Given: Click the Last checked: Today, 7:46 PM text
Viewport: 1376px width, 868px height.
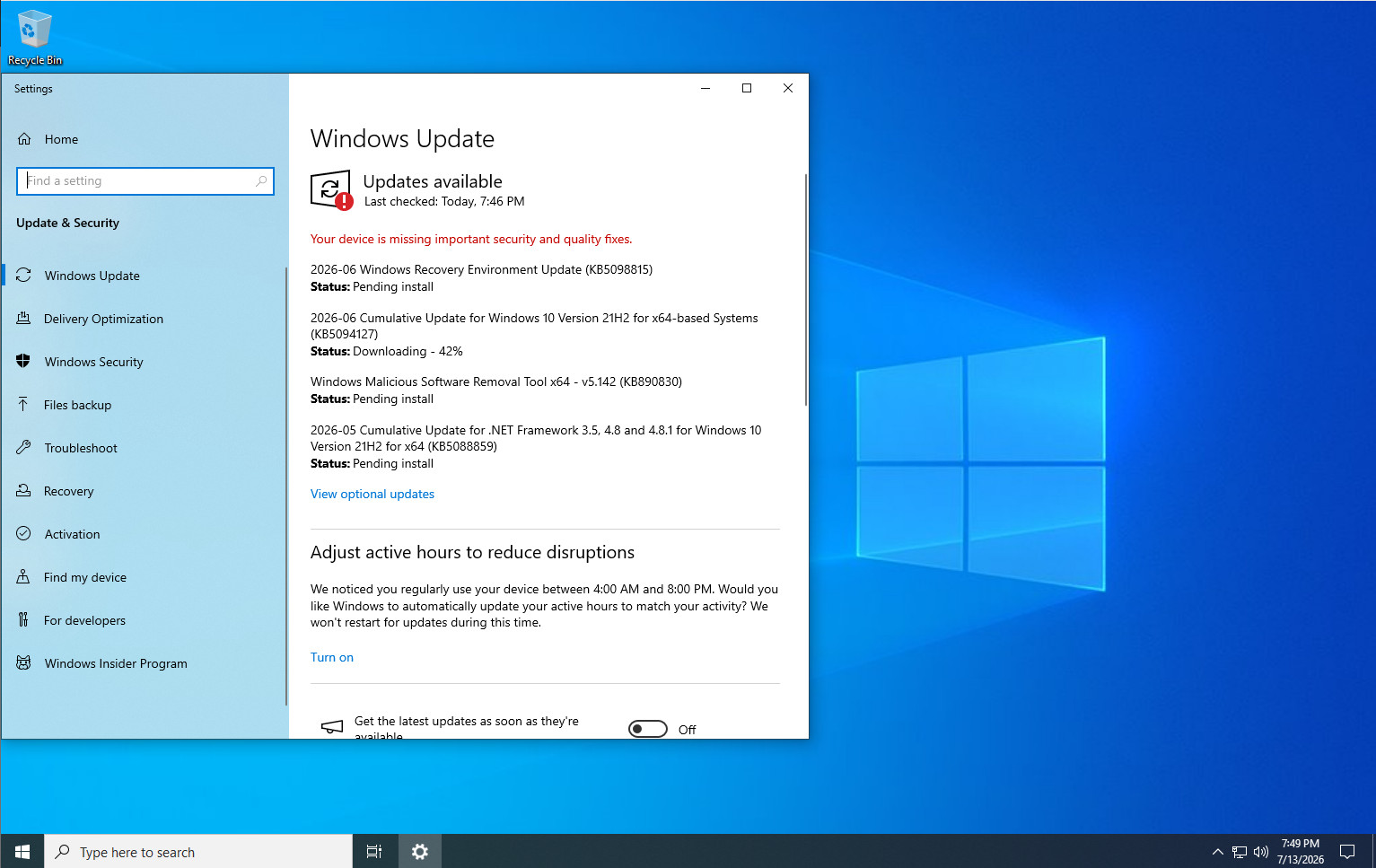Looking at the screenshot, I should (444, 202).
